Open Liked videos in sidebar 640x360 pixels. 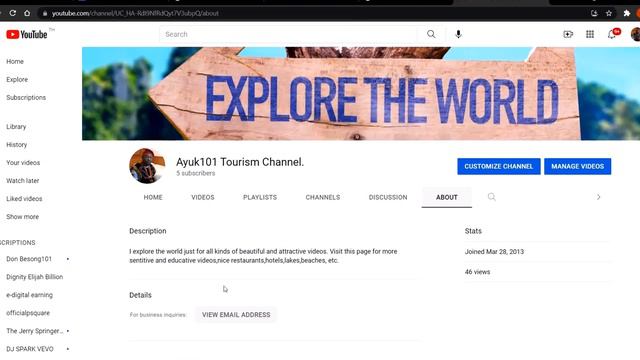coord(24,199)
